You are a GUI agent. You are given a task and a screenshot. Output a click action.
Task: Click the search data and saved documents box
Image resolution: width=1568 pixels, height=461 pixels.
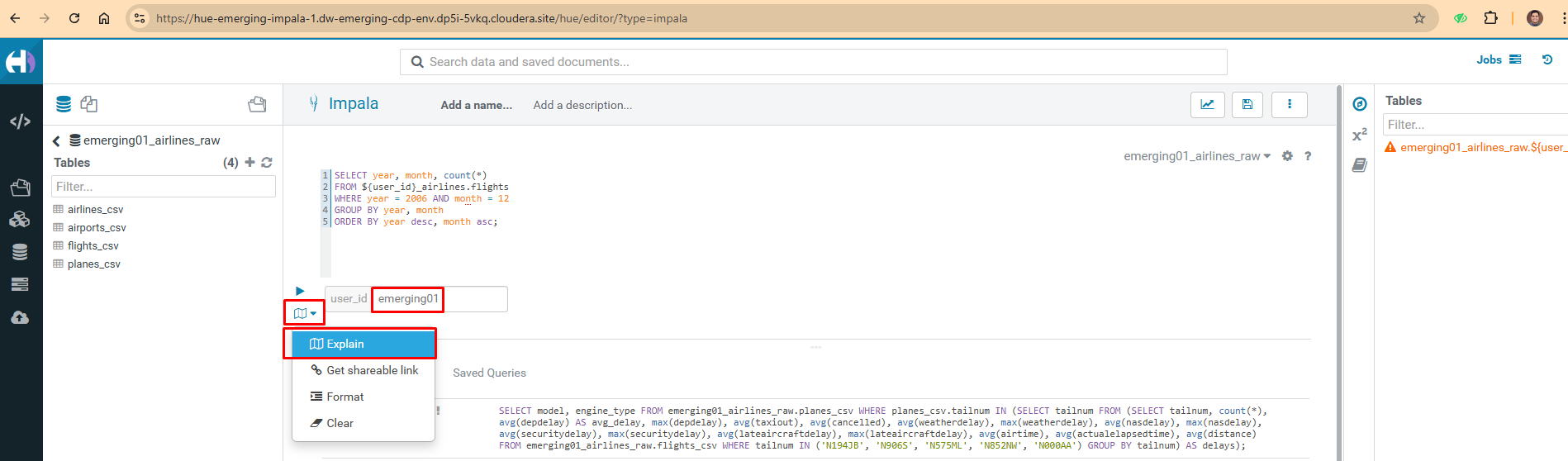pos(813,62)
